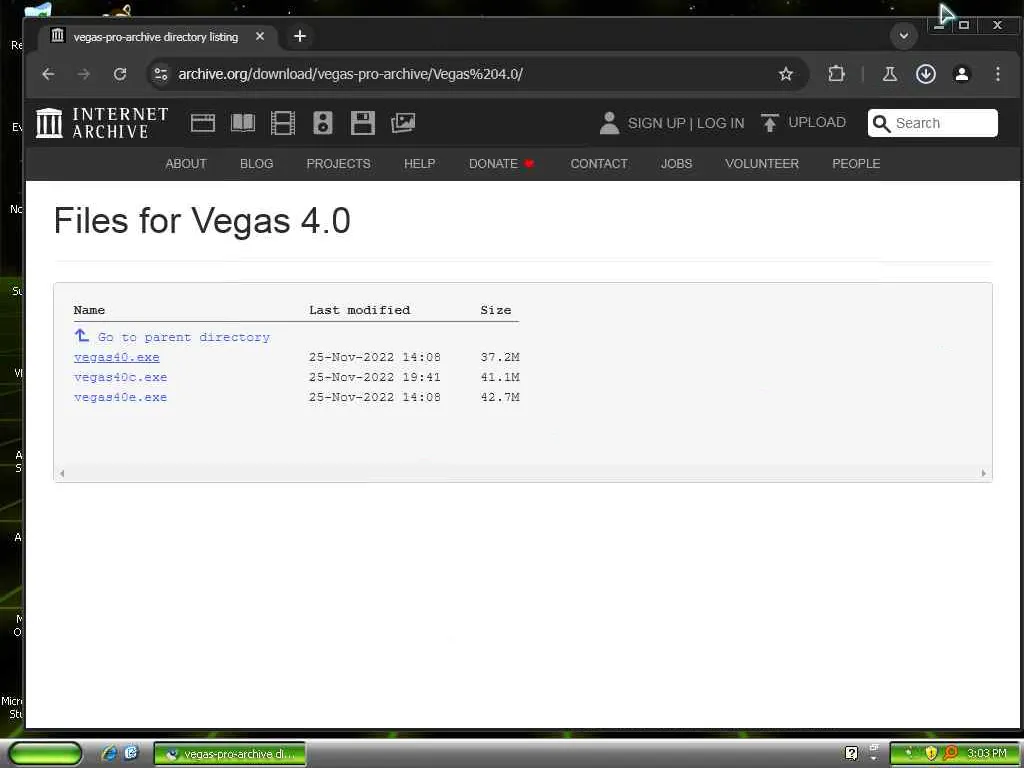Screen dimensions: 1024x768
Task: Open the ABOUT menu item
Action: (186, 163)
